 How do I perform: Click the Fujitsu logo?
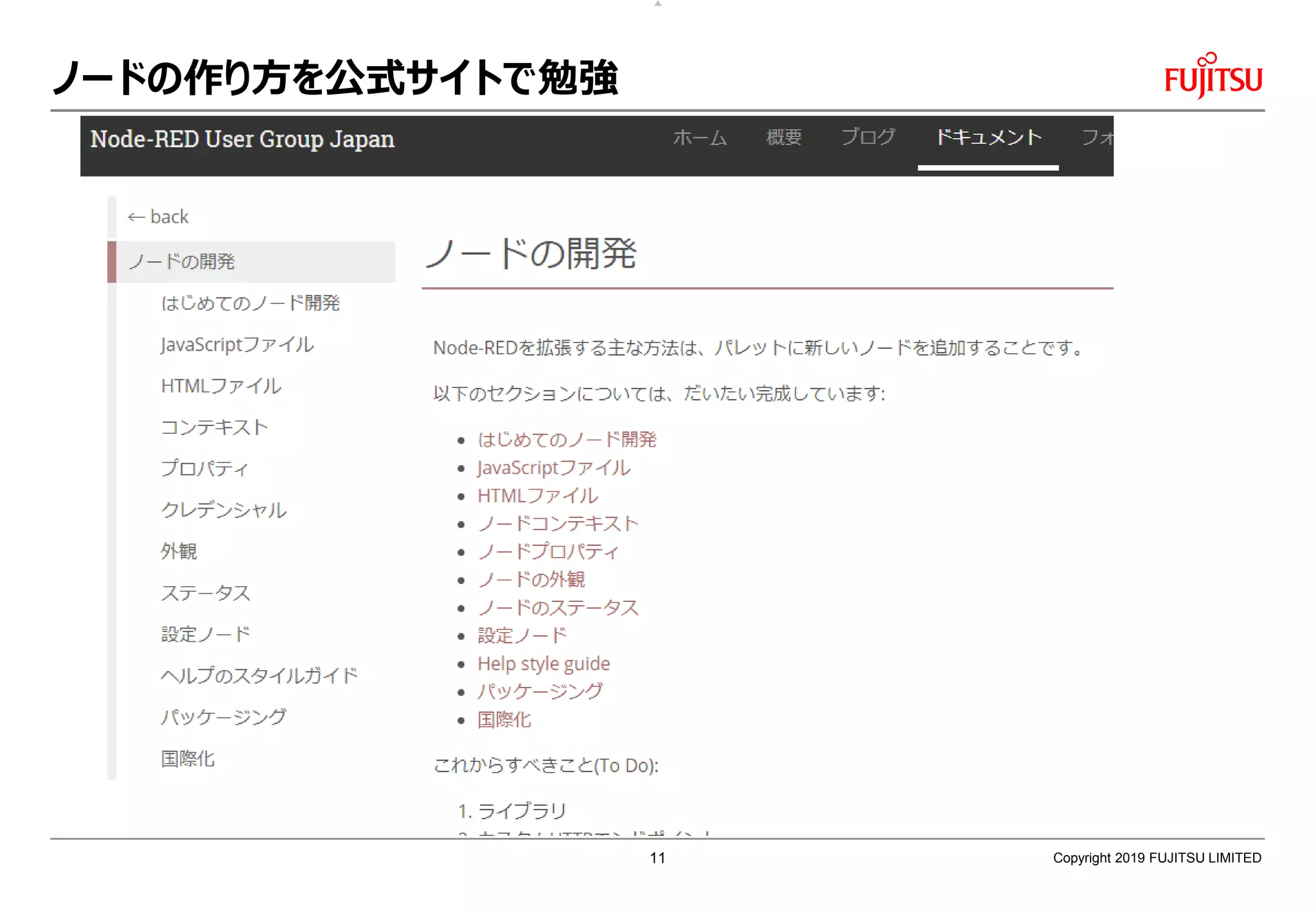(1213, 76)
